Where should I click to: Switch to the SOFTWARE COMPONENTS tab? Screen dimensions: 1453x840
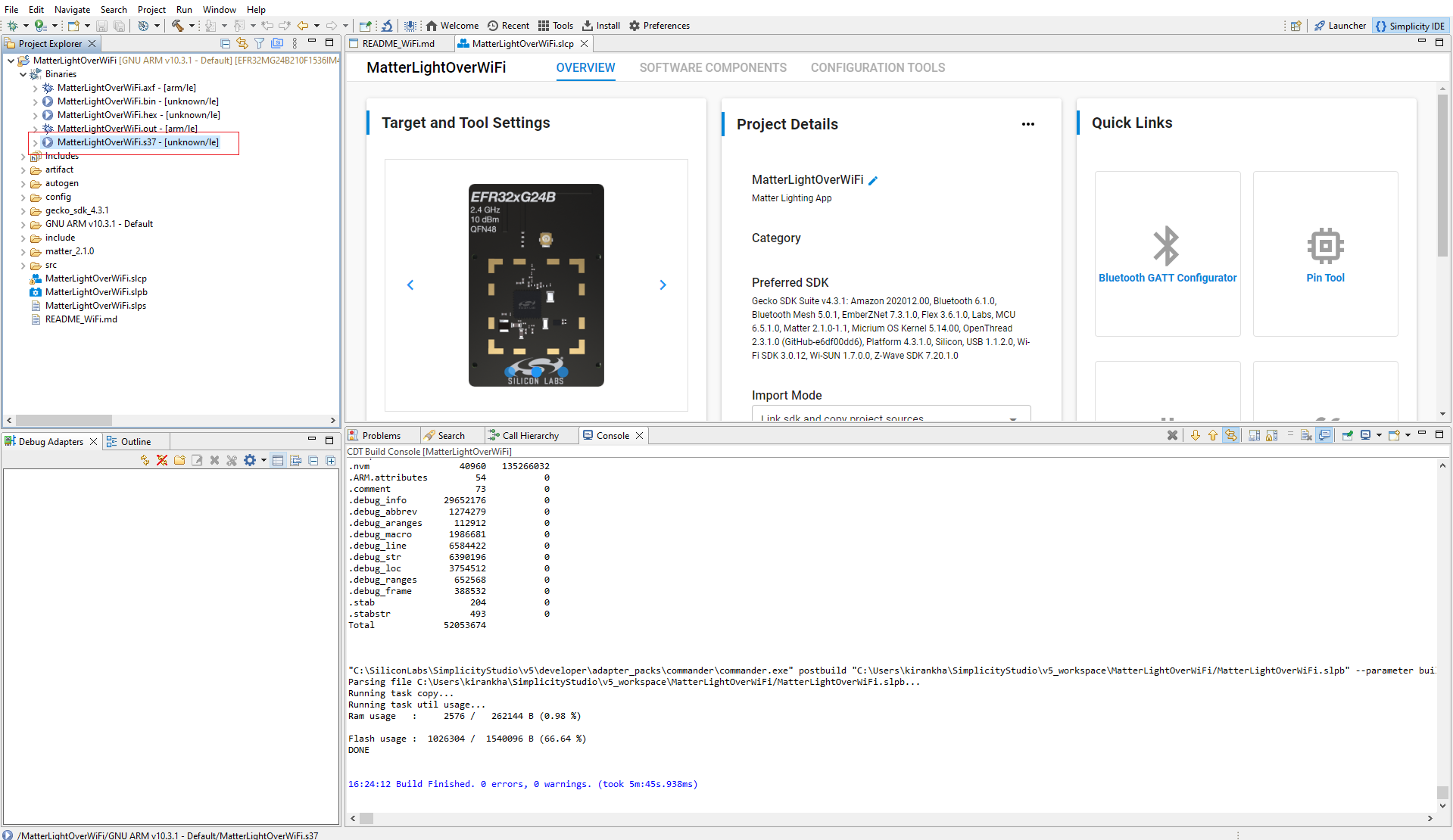tap(712, 68)
